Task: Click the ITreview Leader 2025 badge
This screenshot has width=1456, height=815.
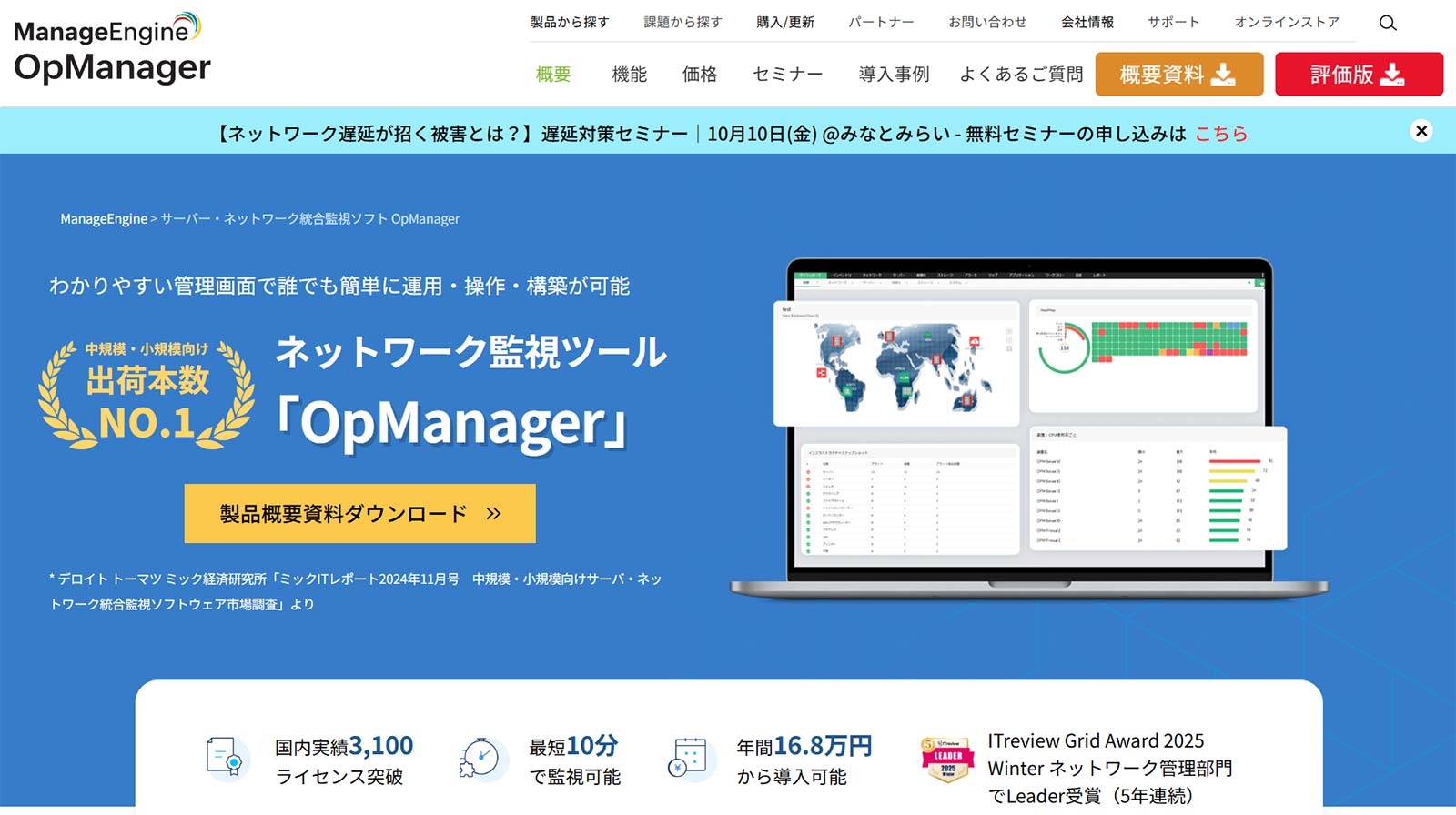Action: 947,760
